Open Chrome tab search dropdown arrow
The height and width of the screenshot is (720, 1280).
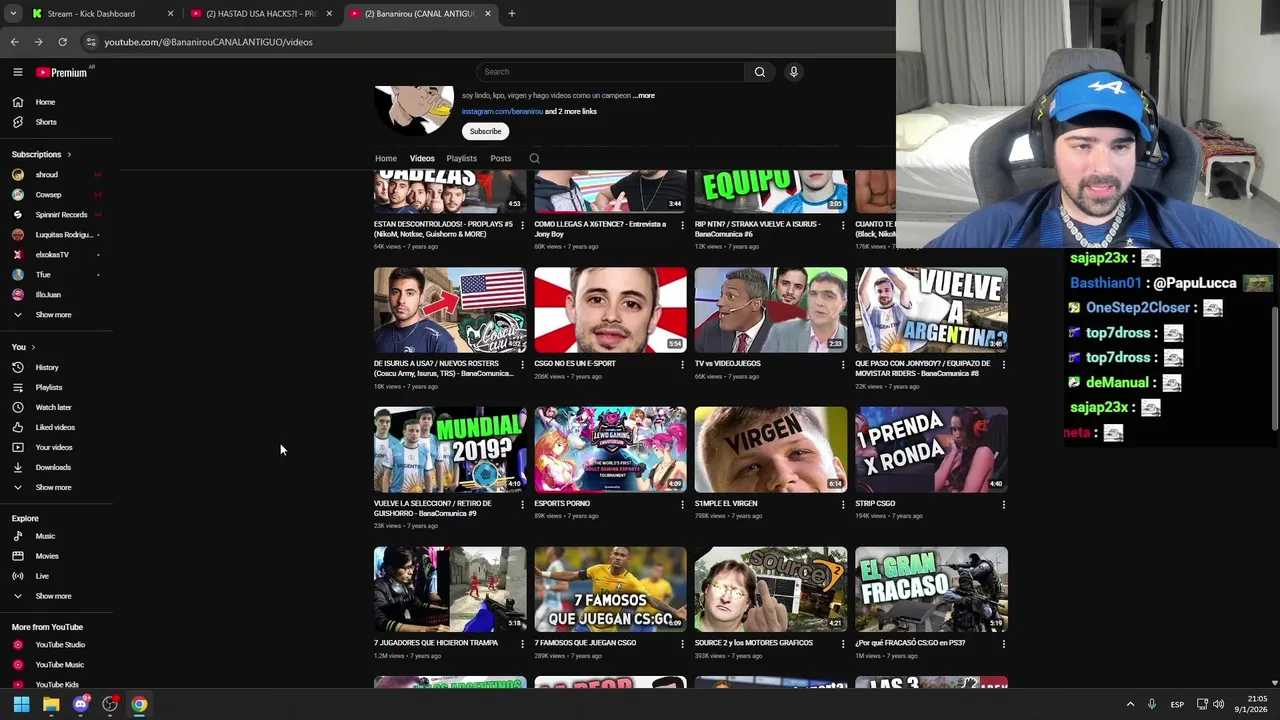(13, 14)
